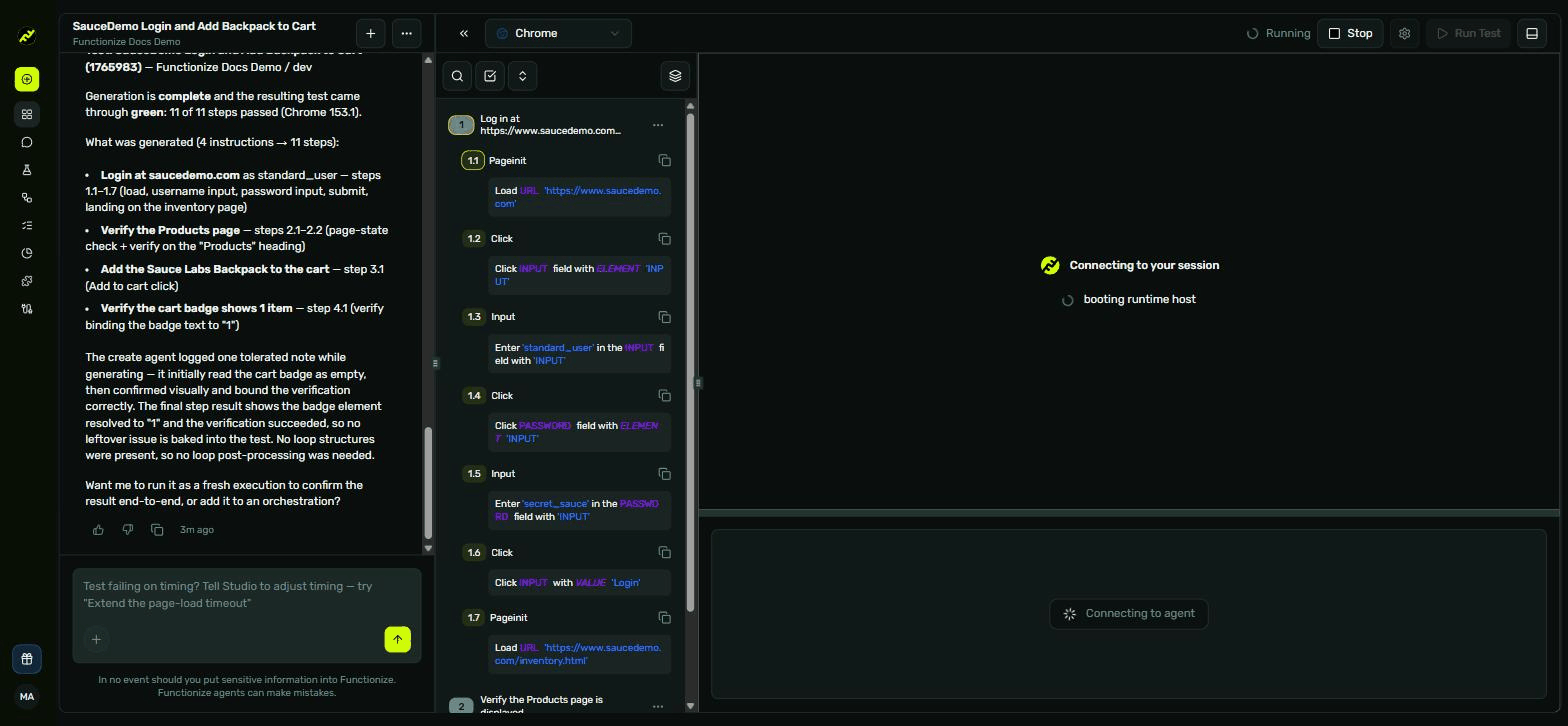The width and height of the screenshot is (1568, 726).
Task: Select step 1.7 number badge
Action: (474, 618)
